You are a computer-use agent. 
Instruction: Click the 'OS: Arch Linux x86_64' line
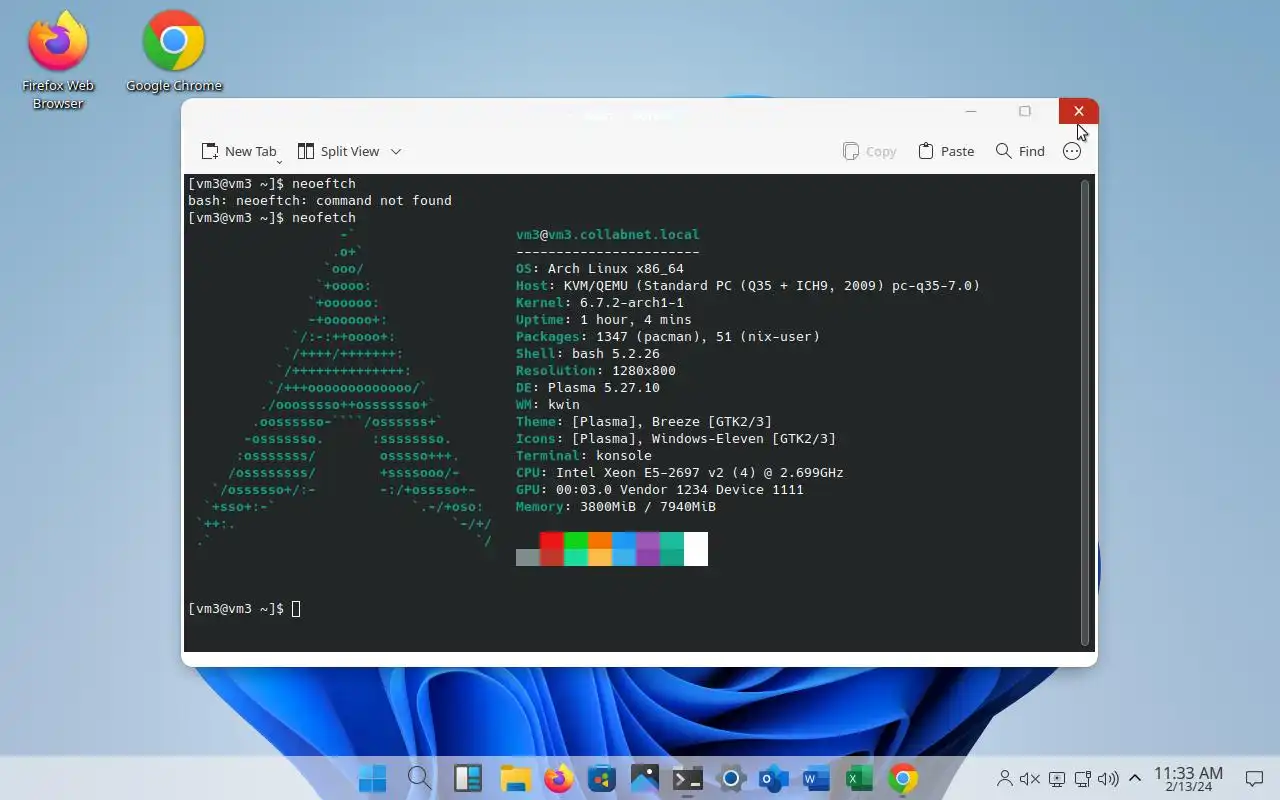[600, 269]
